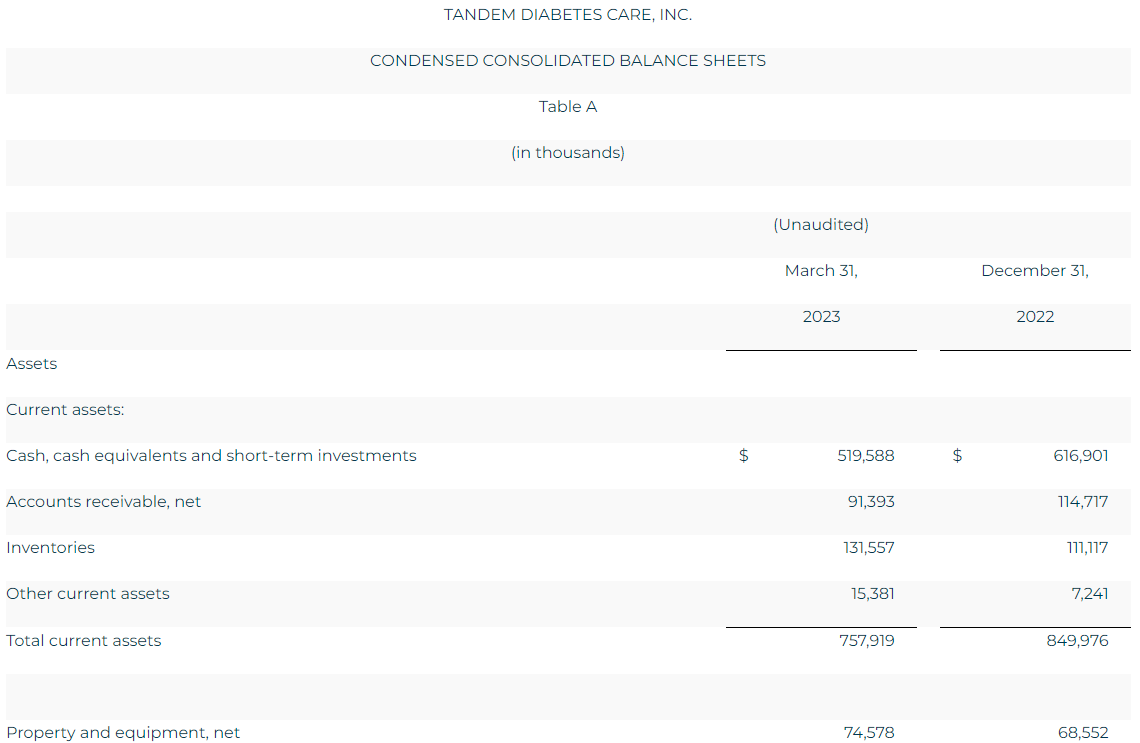1140x743 pixels.
Task: Click 'Total current assets' label
Action: (84, 640)
